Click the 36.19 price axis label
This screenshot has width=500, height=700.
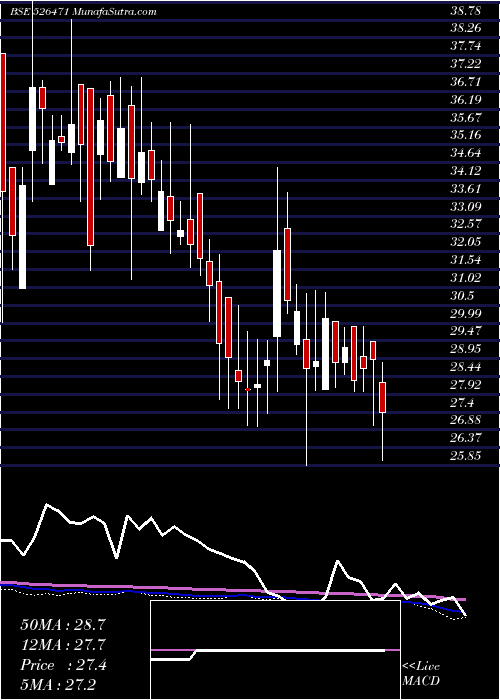click(465, 100)
